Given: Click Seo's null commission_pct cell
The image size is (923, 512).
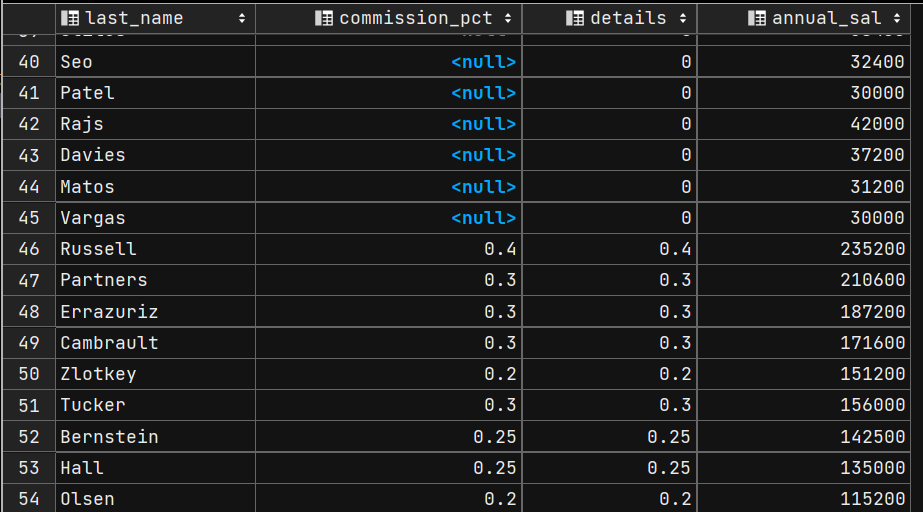Looking at the screenshot, I should pos(389,62).
